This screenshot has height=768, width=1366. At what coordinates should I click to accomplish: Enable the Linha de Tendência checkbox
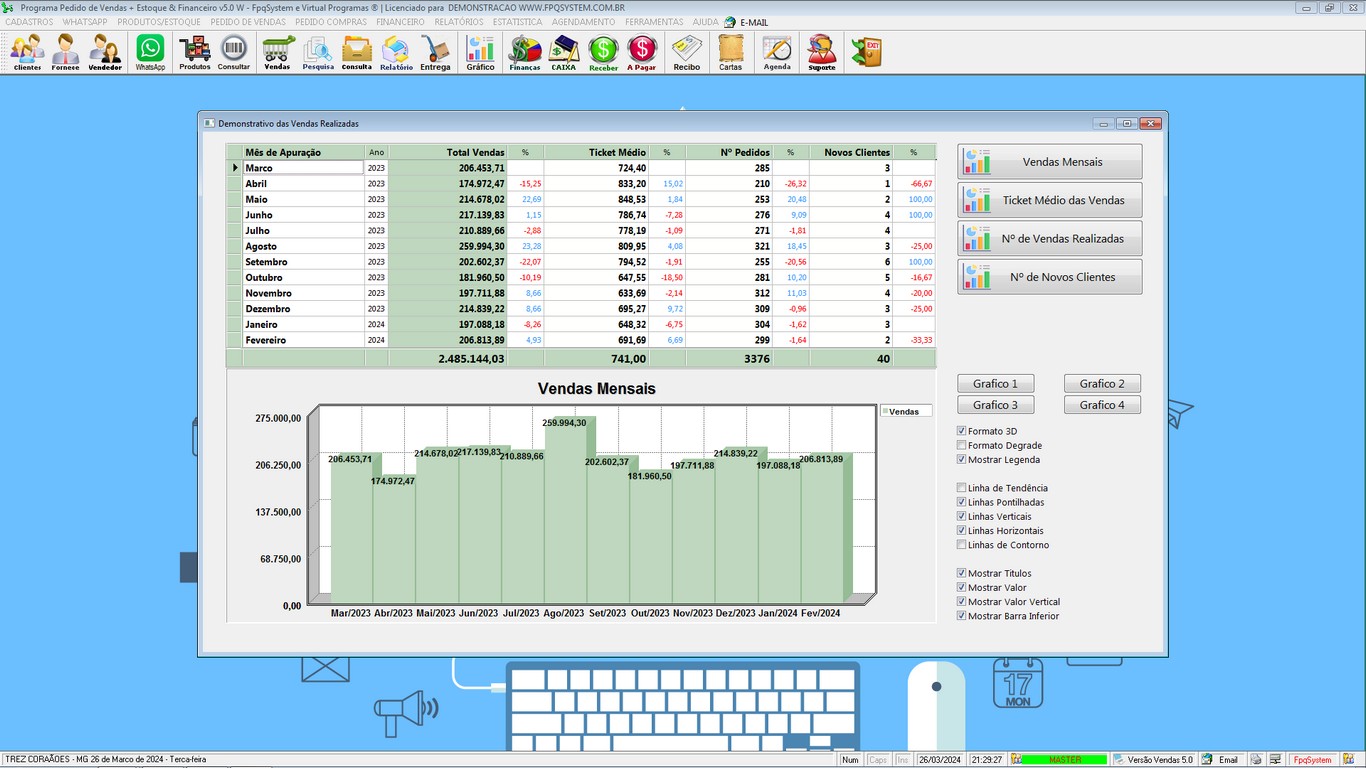(x=962, y=489)
